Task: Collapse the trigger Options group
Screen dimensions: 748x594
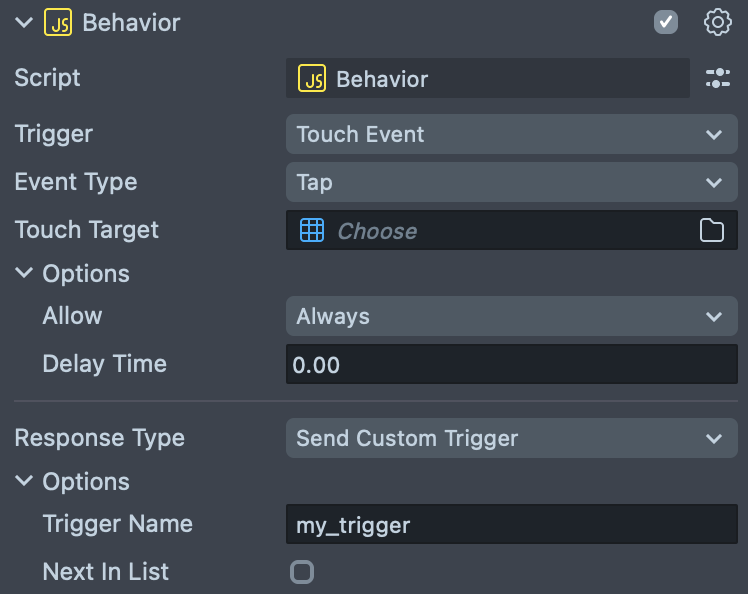Action: [x=24, y=273]
